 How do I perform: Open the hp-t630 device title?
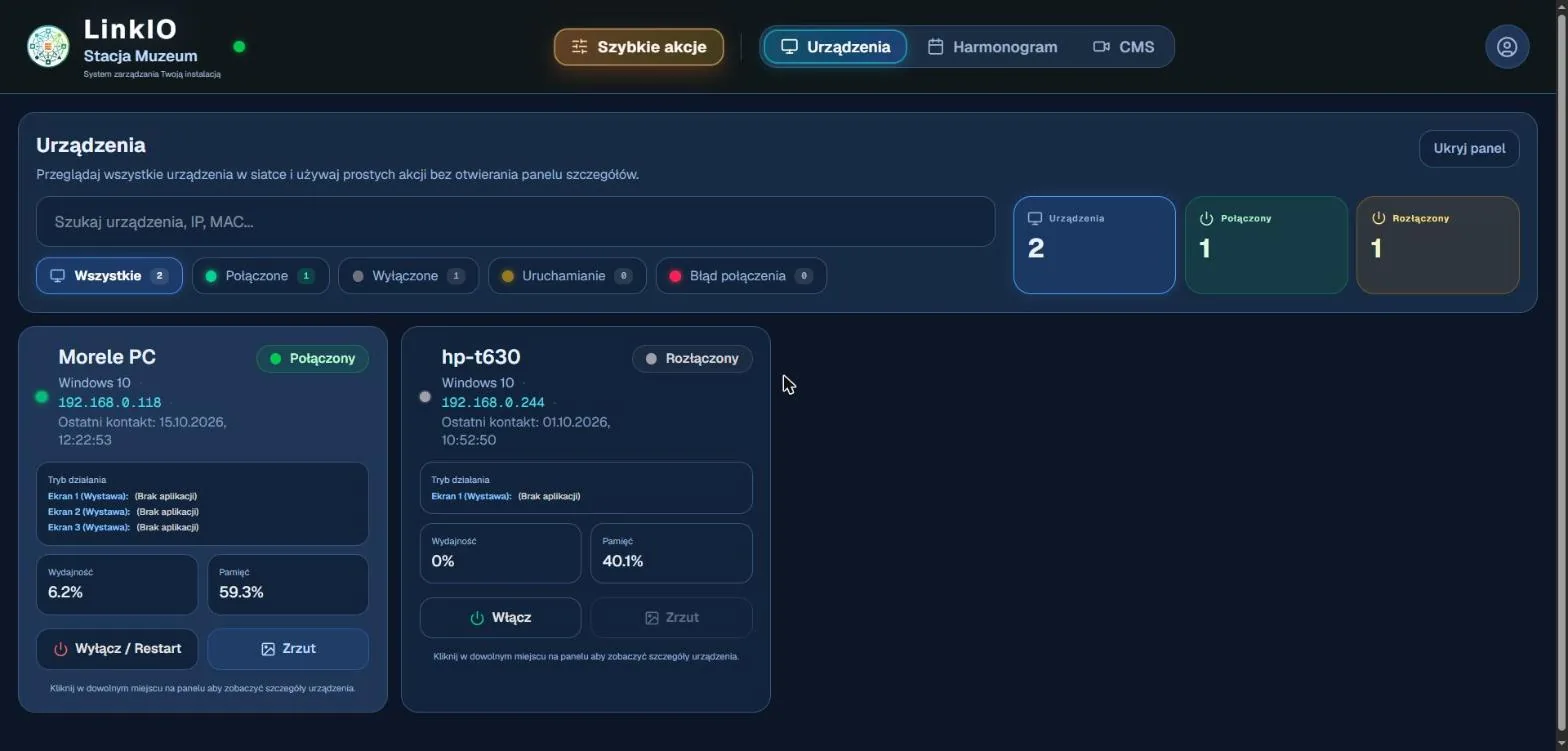click(481, 357)
